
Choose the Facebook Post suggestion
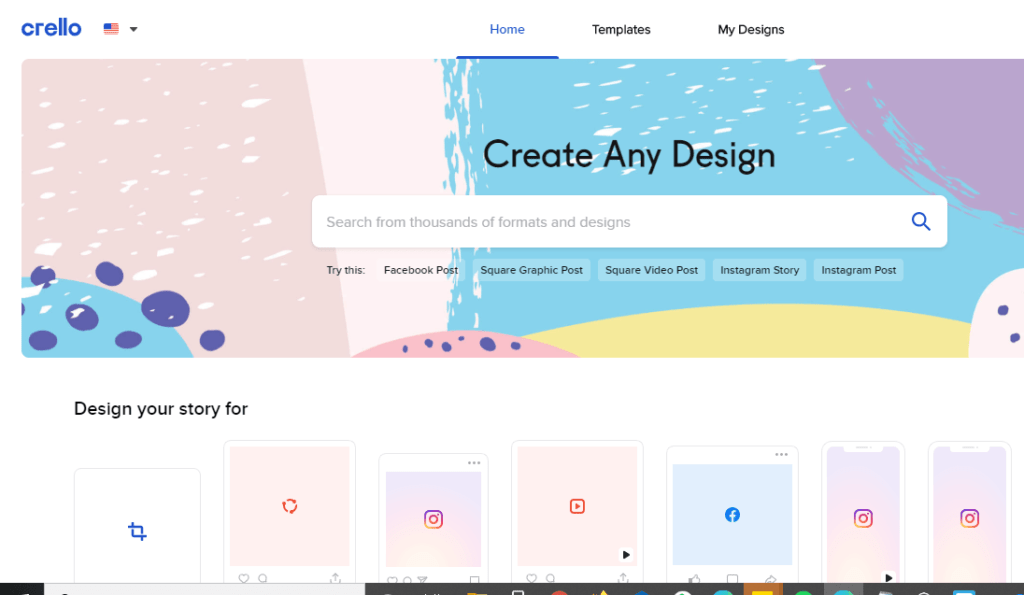click(x=421, y=270)
